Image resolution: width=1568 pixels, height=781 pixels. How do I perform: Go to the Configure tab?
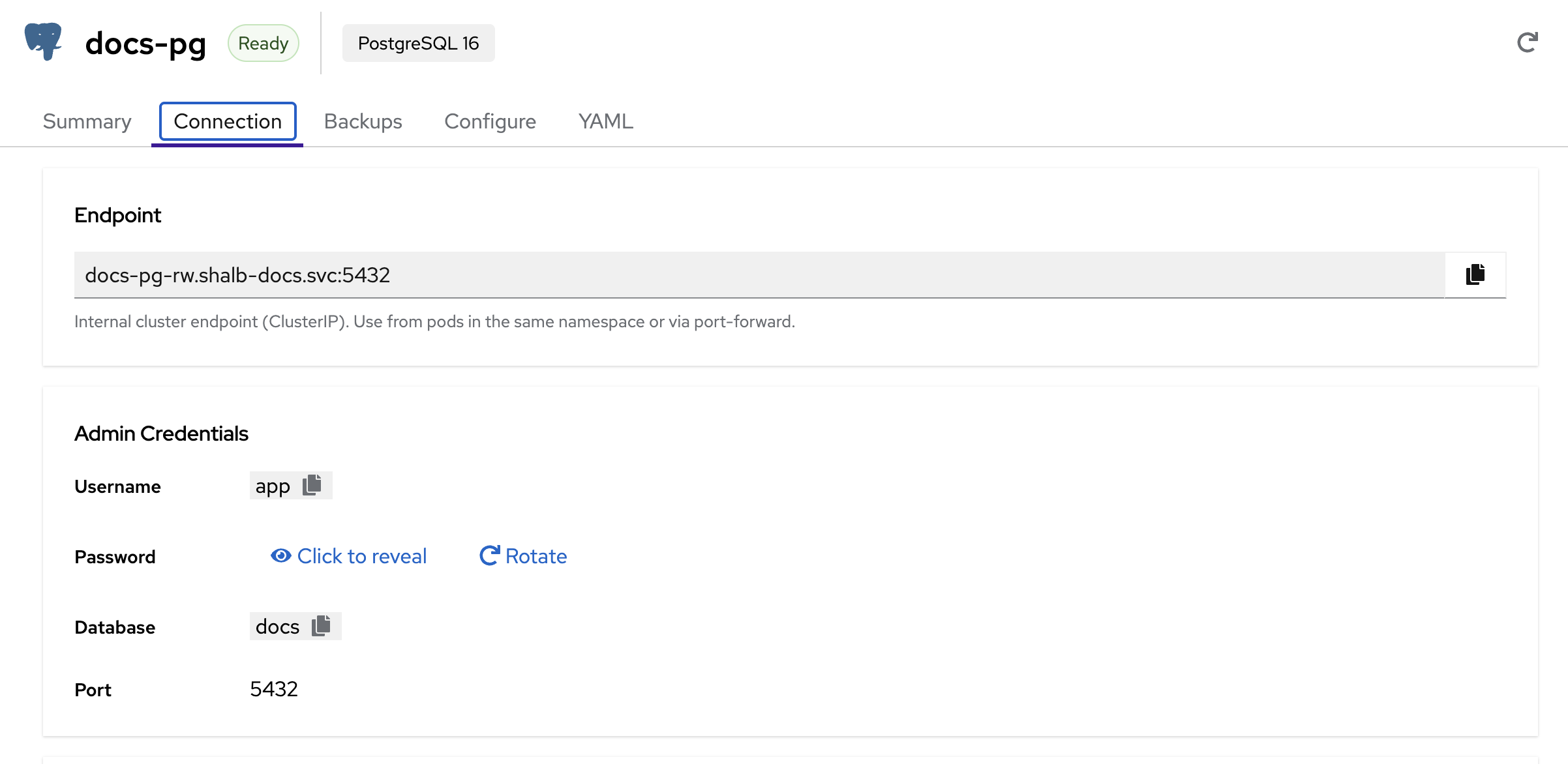[490, 121]
